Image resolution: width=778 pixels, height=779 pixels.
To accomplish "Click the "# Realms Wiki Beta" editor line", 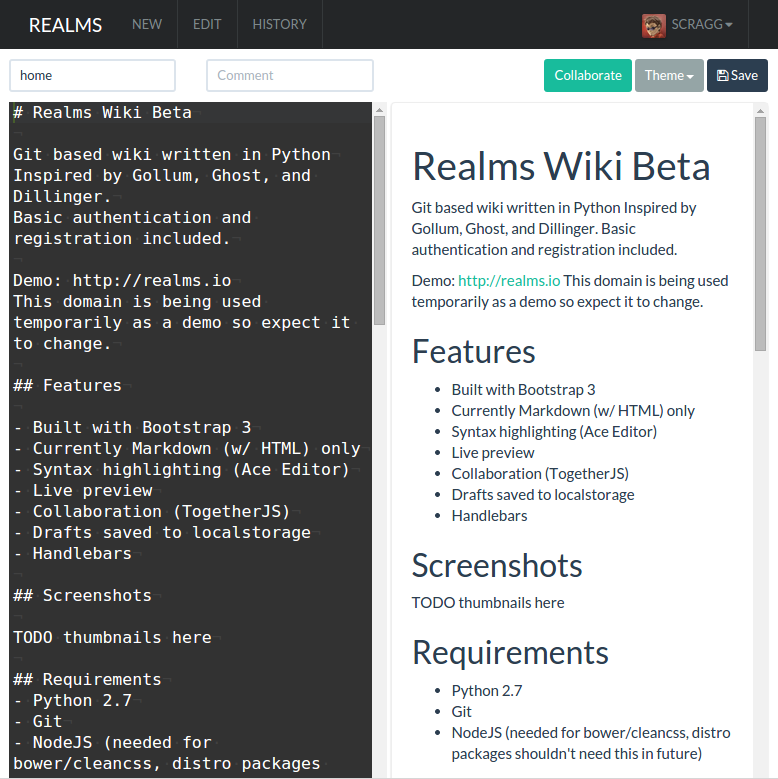I will 102,113.
